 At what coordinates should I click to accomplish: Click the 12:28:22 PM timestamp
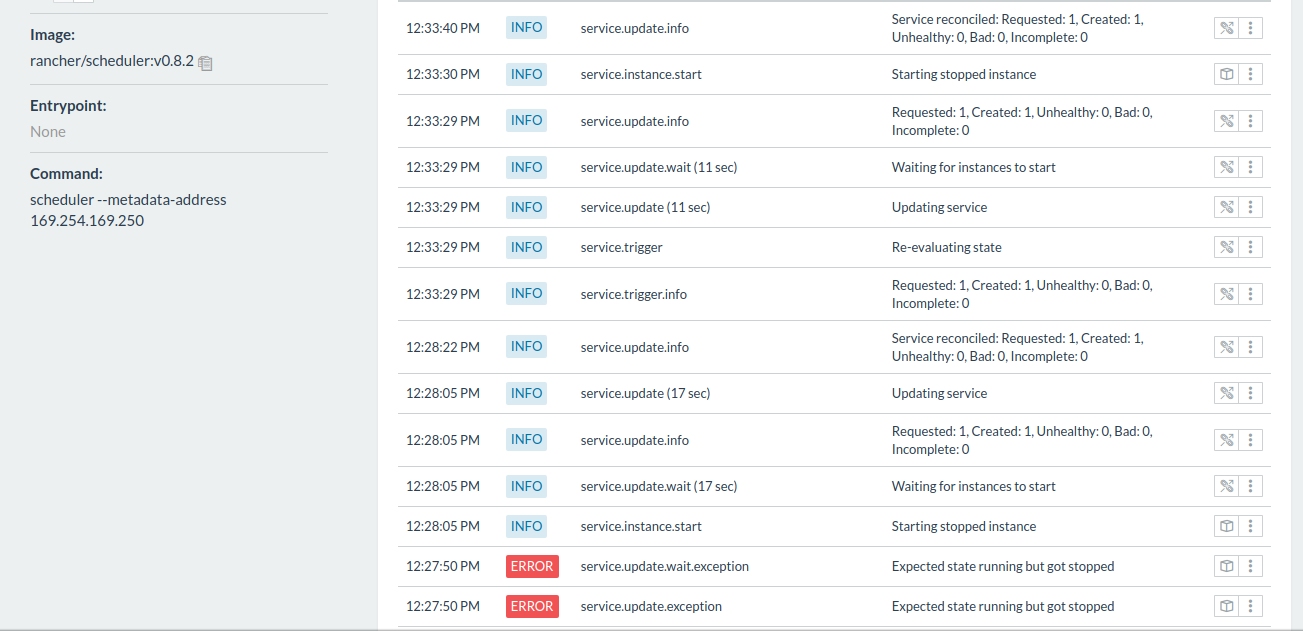click(x=443, y=347)
